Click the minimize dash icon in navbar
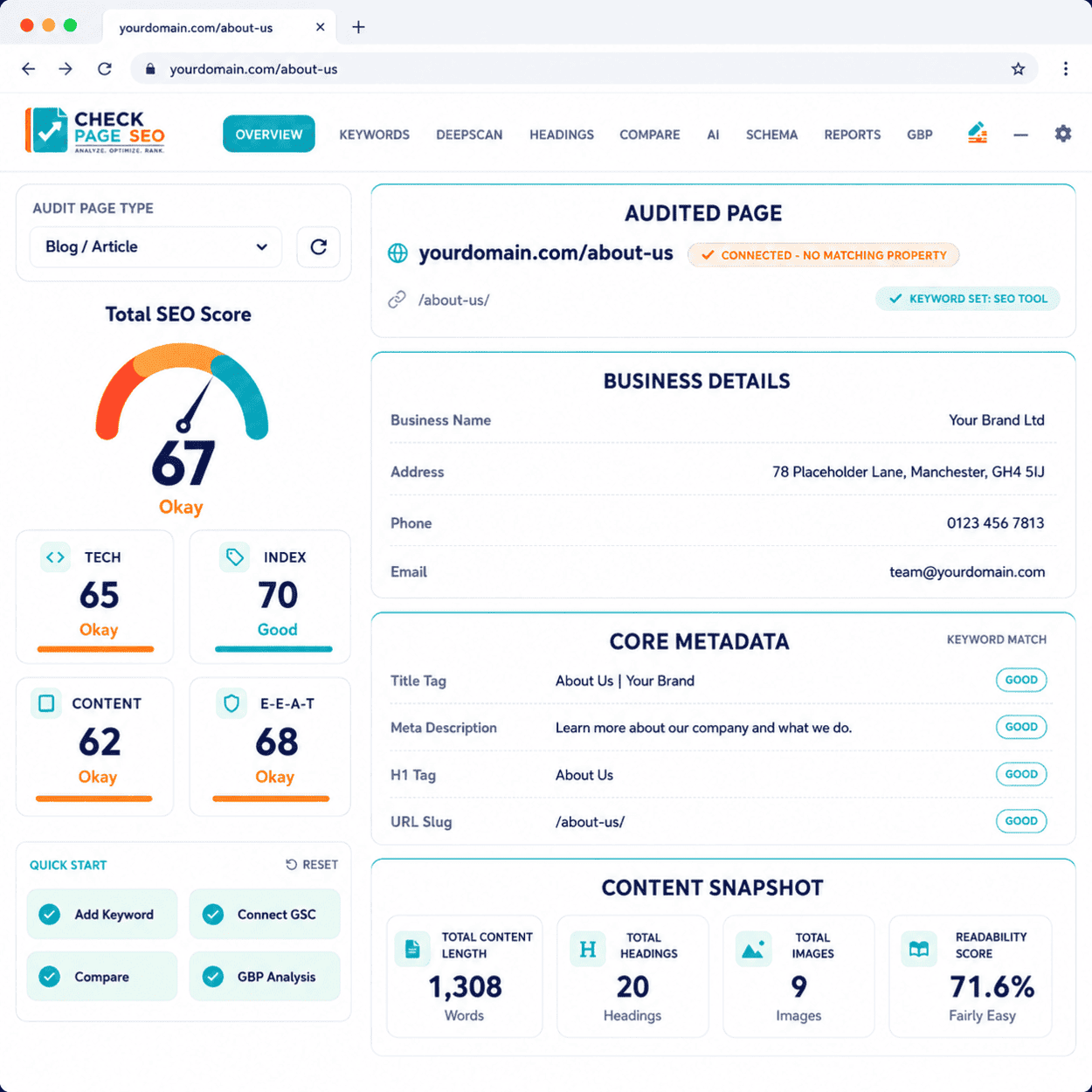 point(1020,135)
